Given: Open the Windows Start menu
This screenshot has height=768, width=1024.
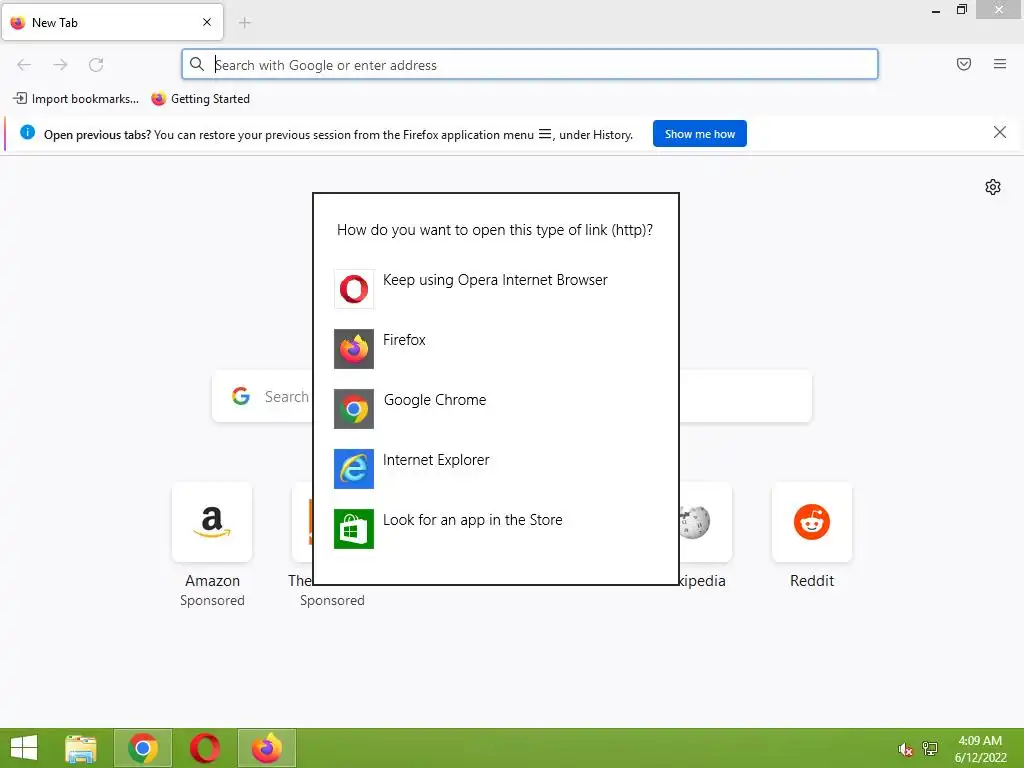Looking at the screenshot, I should coord(24,748).
